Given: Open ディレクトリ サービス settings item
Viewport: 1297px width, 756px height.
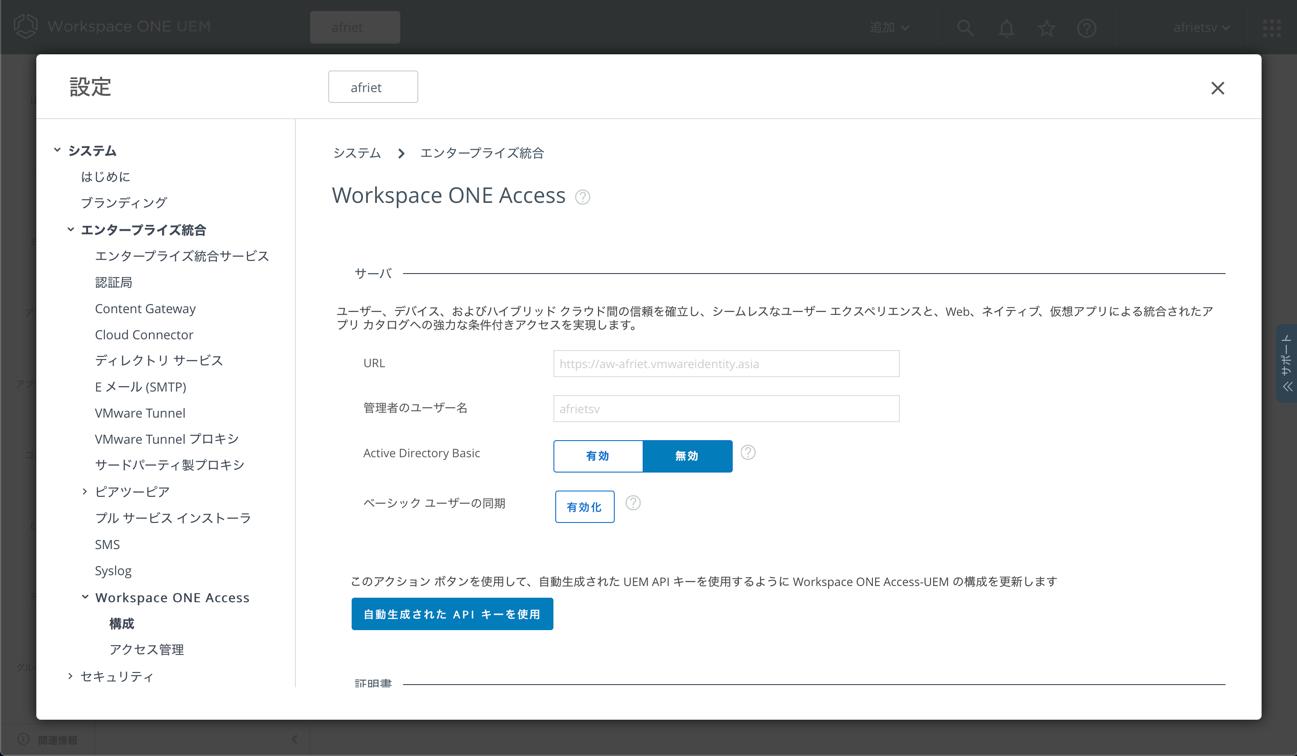Looking at the screenshot, I should (159, 361).
